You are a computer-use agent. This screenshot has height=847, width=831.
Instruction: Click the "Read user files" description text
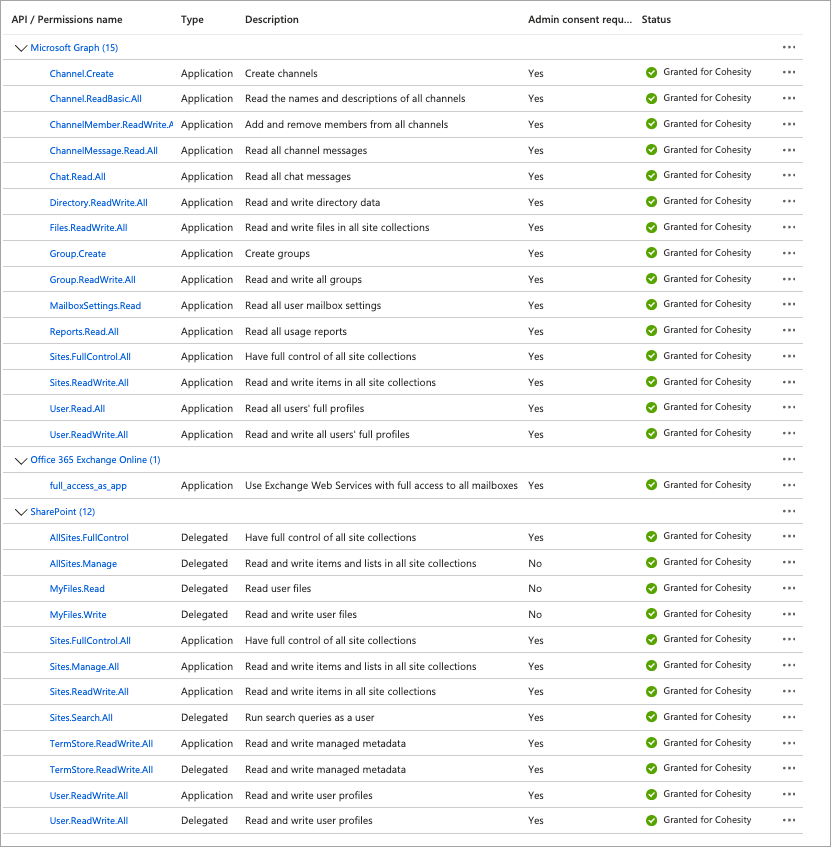pyautogui.click(x=278, y=588)
